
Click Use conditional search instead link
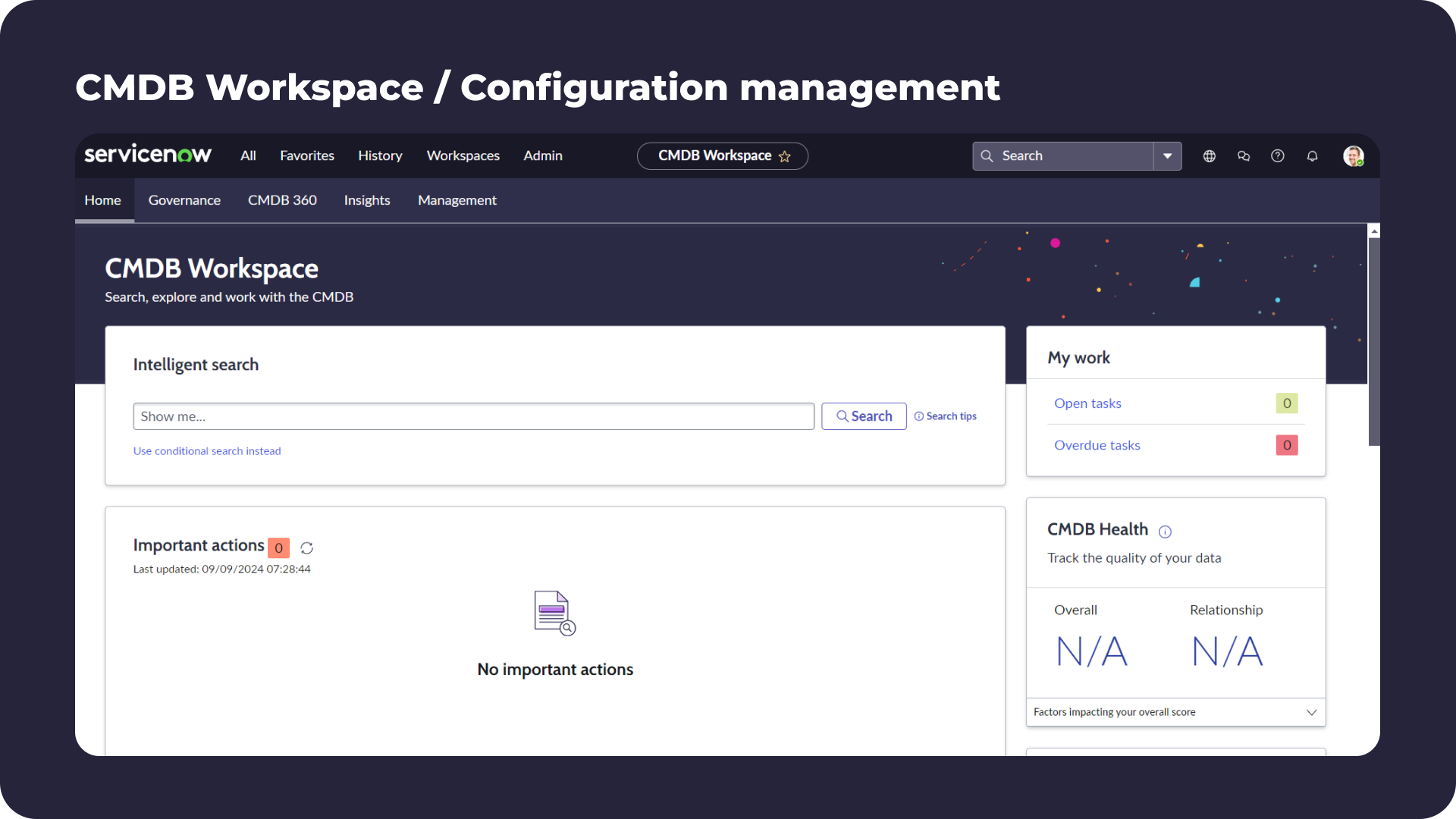[207, 451]
